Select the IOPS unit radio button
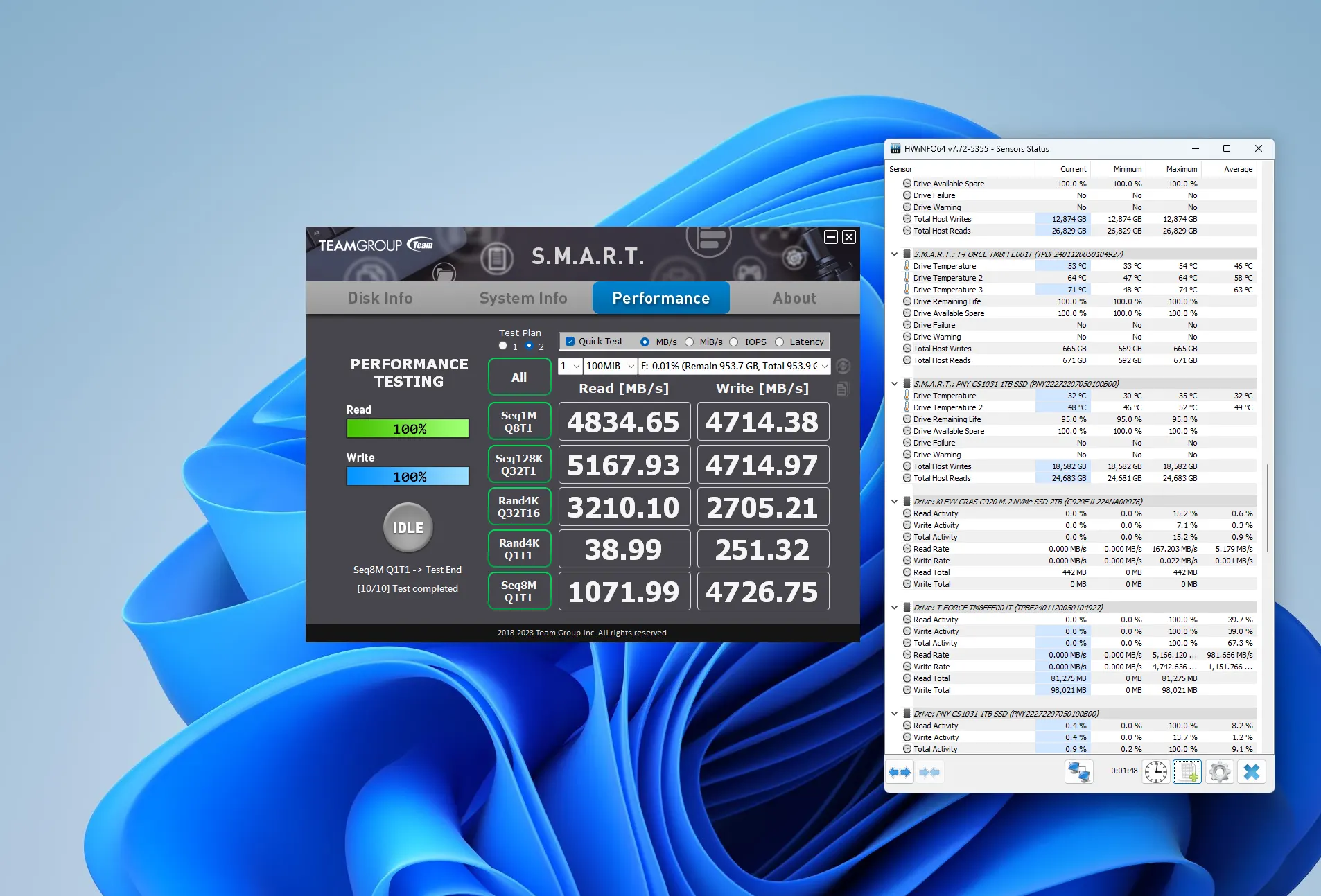 (734, 342)
